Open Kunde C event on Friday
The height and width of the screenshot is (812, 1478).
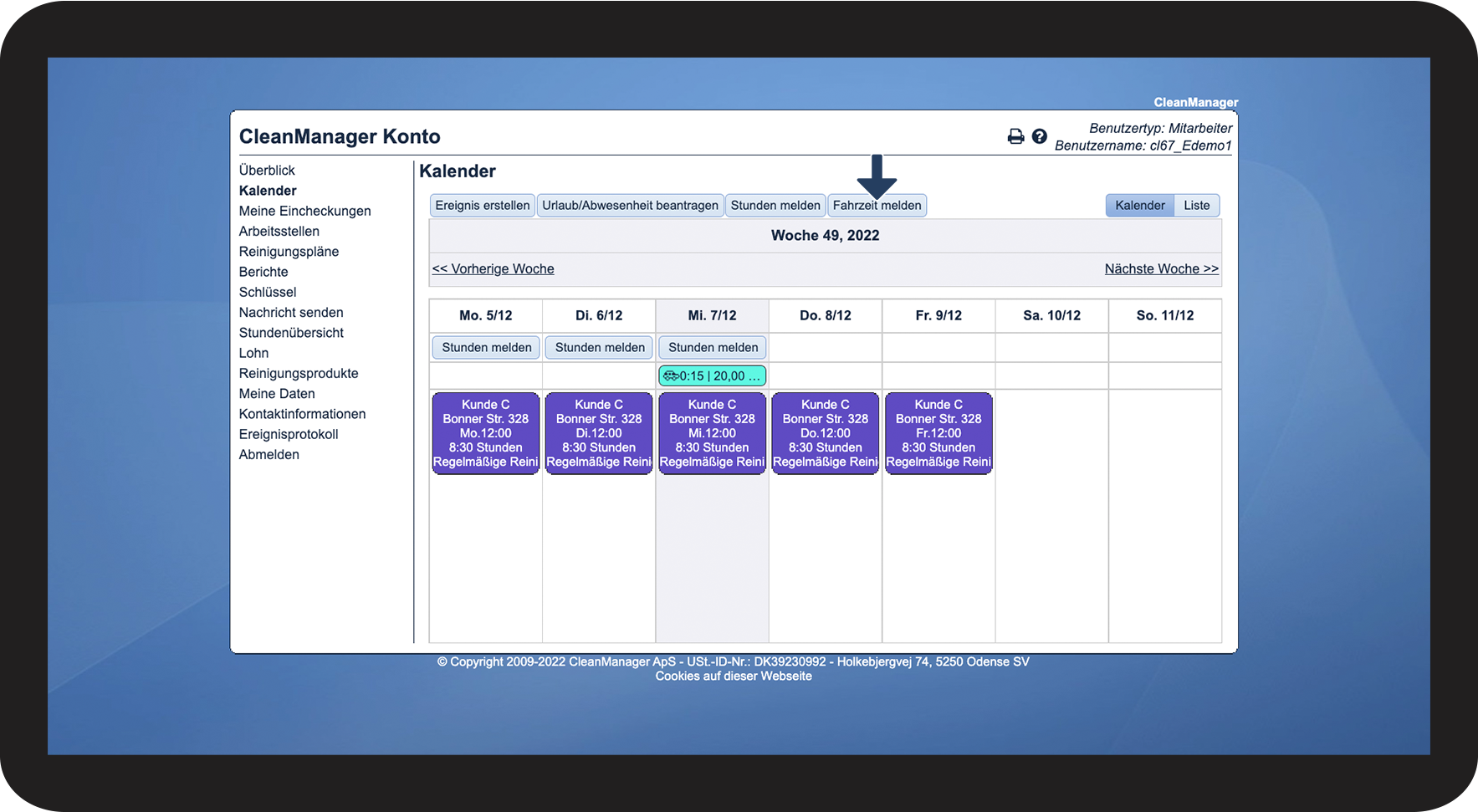[938, 433]
